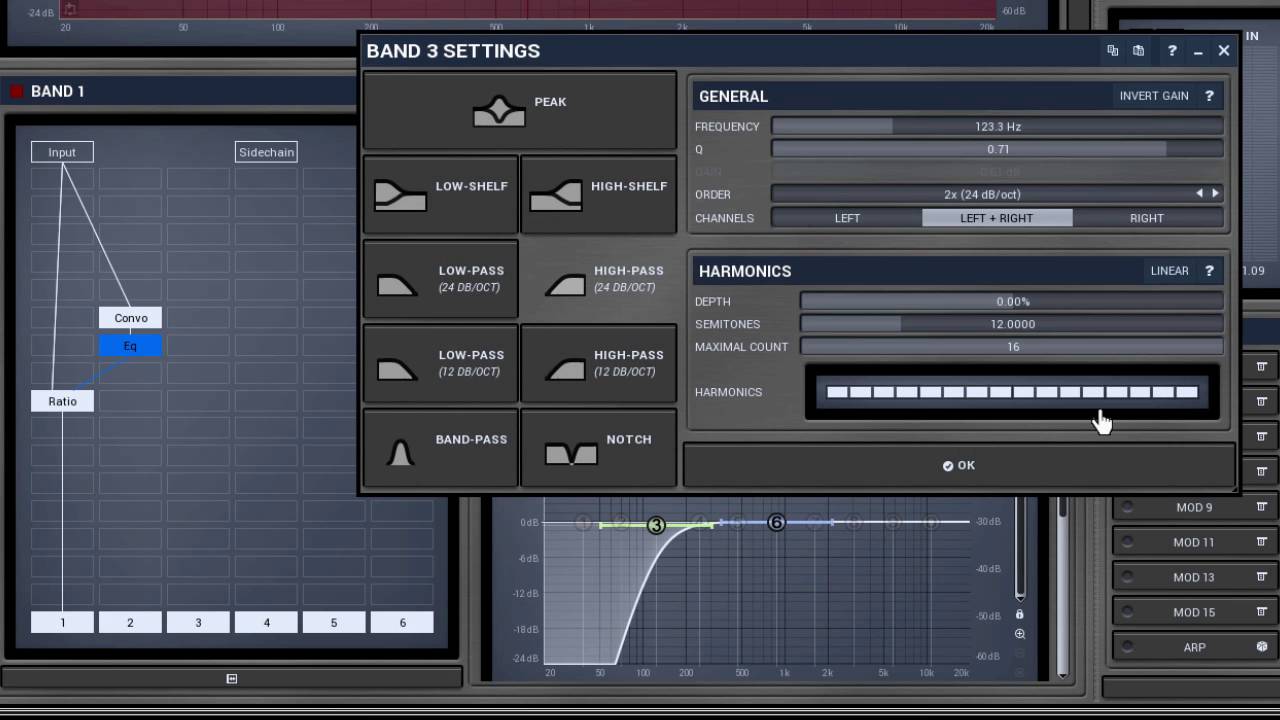This screenshot has height=720, width=1280.
Task: Toggle the red Band 1 enable indicator
Action: [17, 91]
